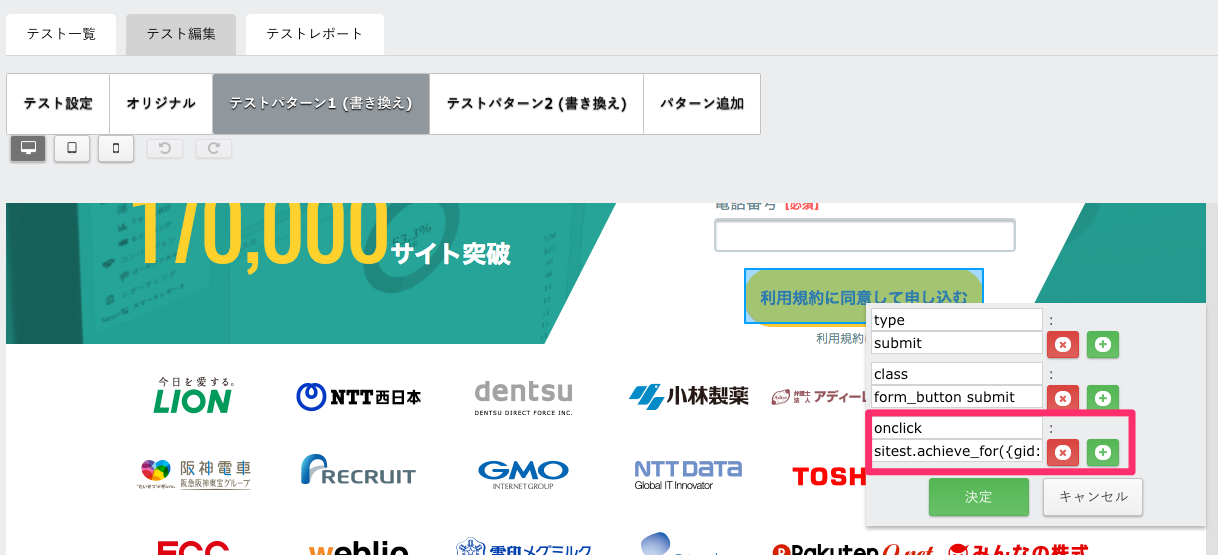
Task: Add attribute after the class row
Action: [1103, 397]
